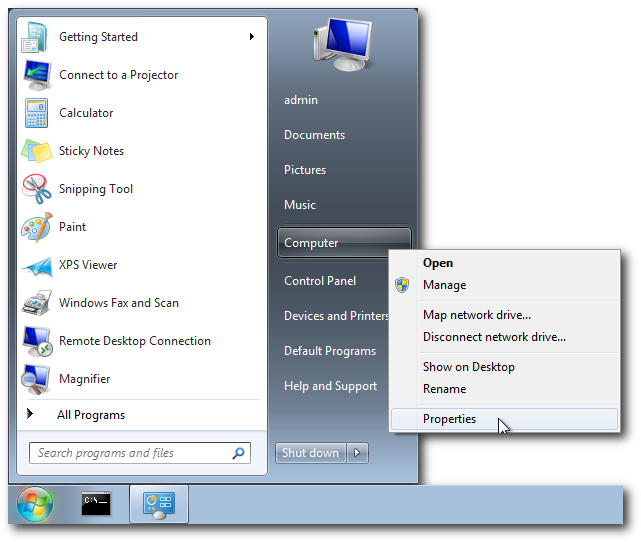Click the Shut down button

point(311,453)
